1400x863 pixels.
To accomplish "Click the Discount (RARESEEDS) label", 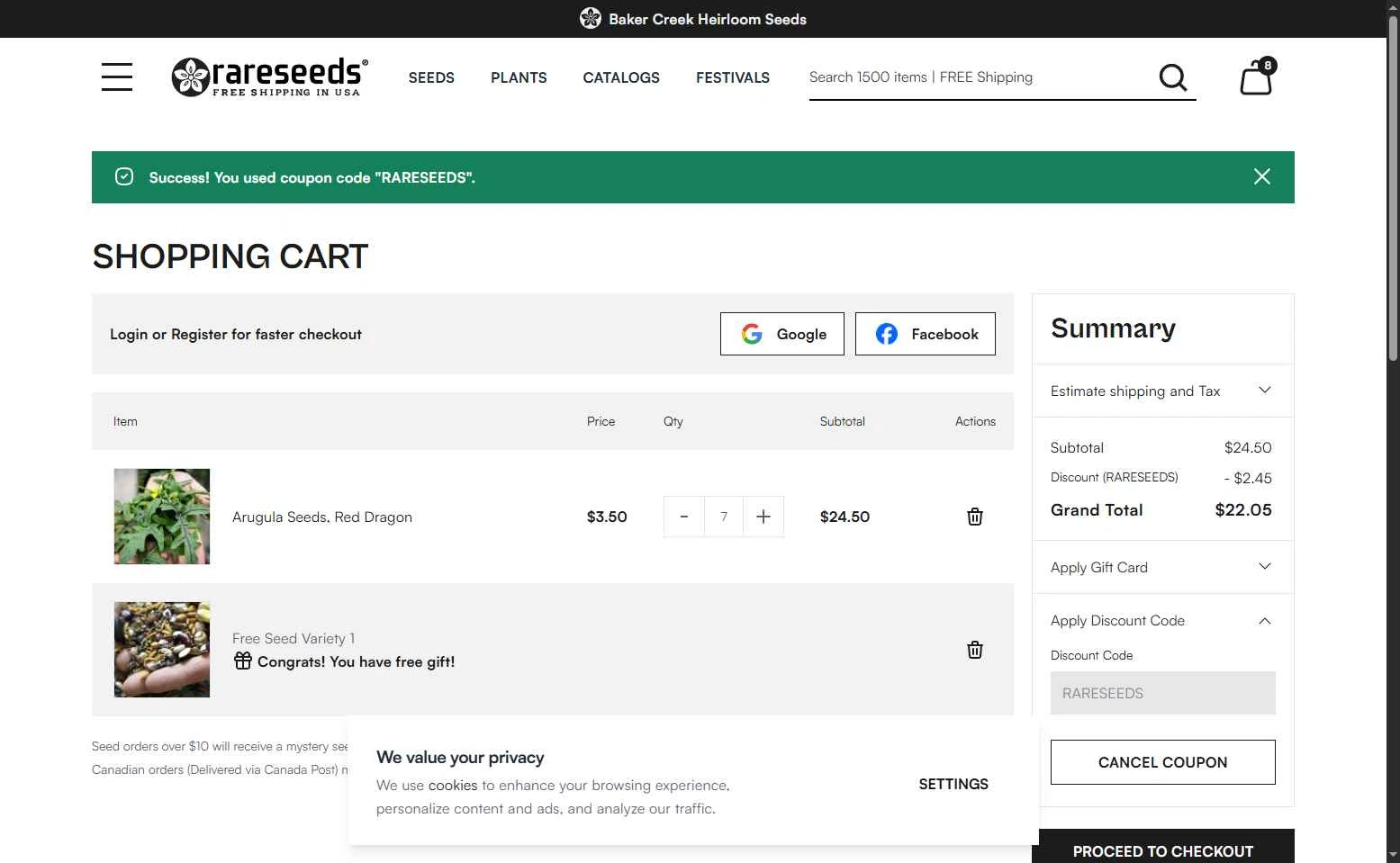I will [1115, 477].
